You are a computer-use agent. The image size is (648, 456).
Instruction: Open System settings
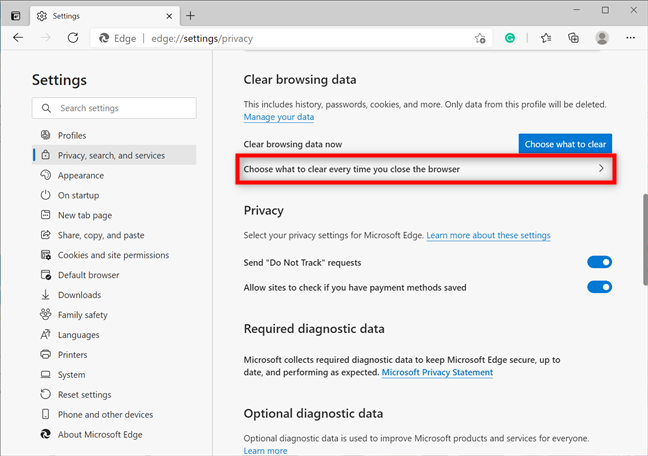[114, 375]
